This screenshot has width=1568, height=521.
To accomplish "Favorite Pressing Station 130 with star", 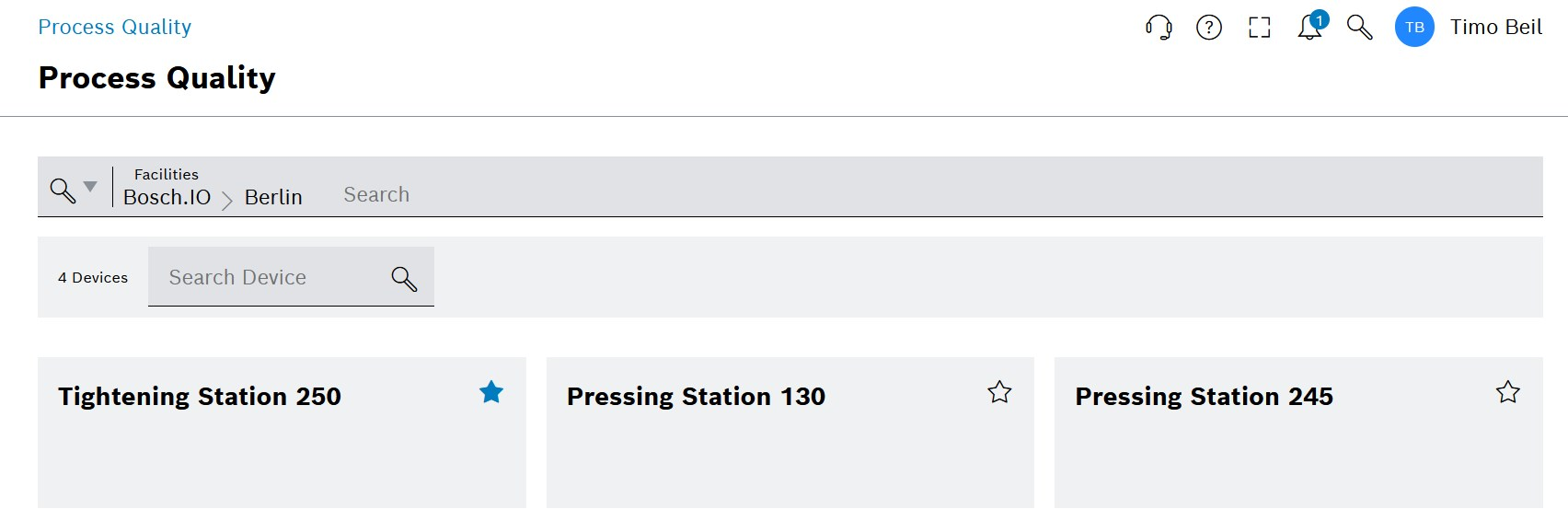I will tap(999, 392).
